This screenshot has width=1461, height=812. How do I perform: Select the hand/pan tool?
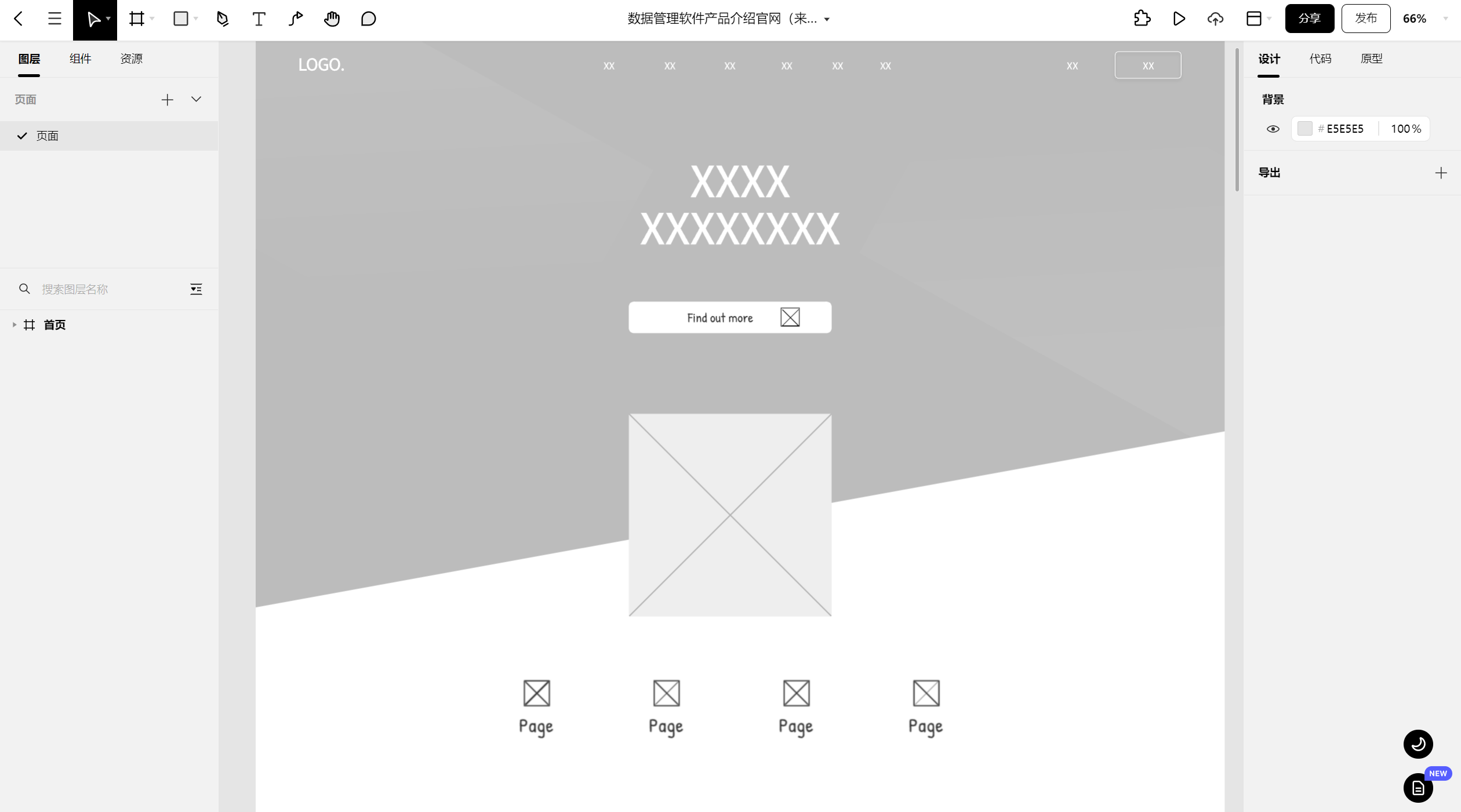[331, 18]
